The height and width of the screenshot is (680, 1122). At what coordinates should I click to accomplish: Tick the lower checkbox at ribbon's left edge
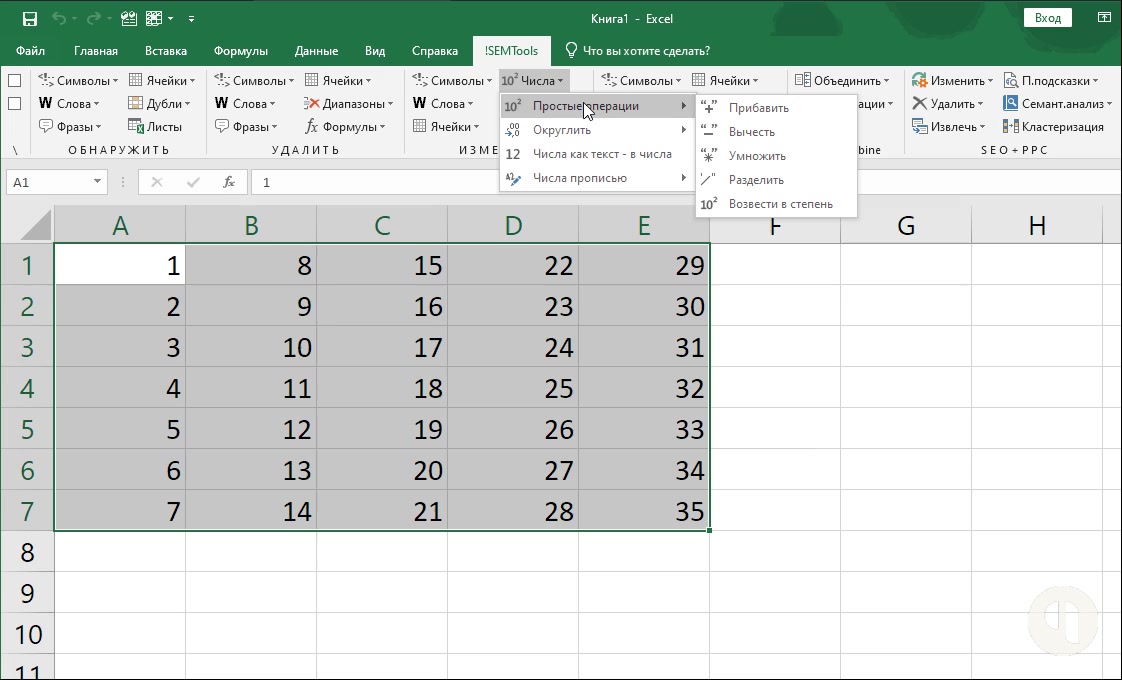pyautogui.click(x=15, y=104)
